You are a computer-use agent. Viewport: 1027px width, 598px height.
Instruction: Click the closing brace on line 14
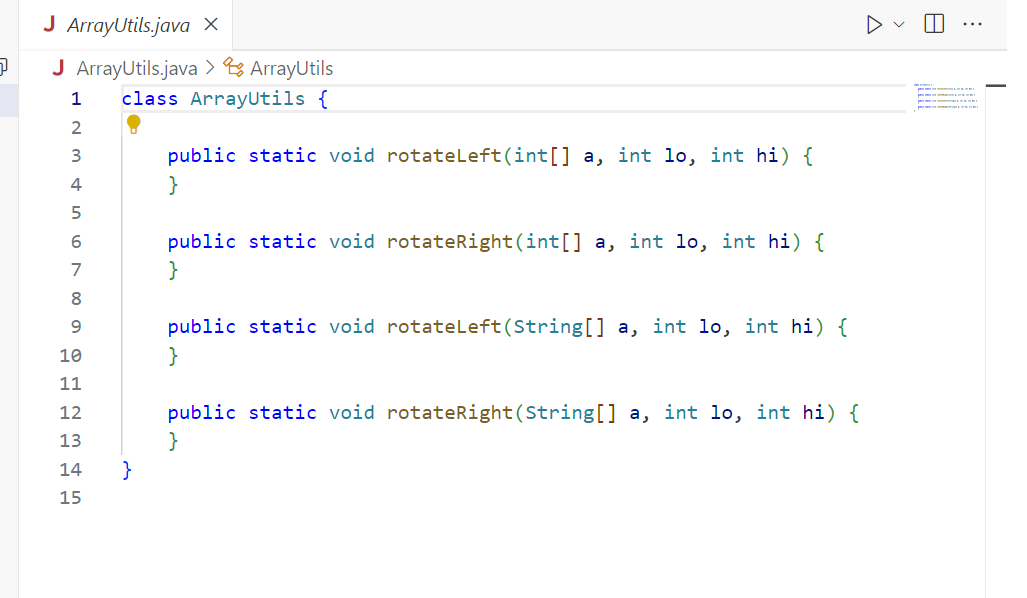(127, 469)
